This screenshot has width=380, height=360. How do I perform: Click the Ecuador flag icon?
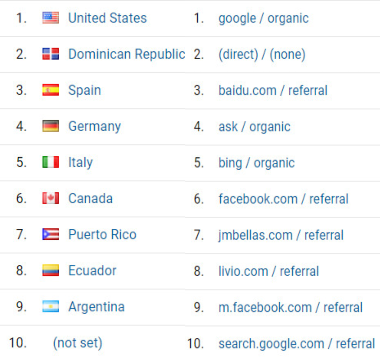pos(51,270)
